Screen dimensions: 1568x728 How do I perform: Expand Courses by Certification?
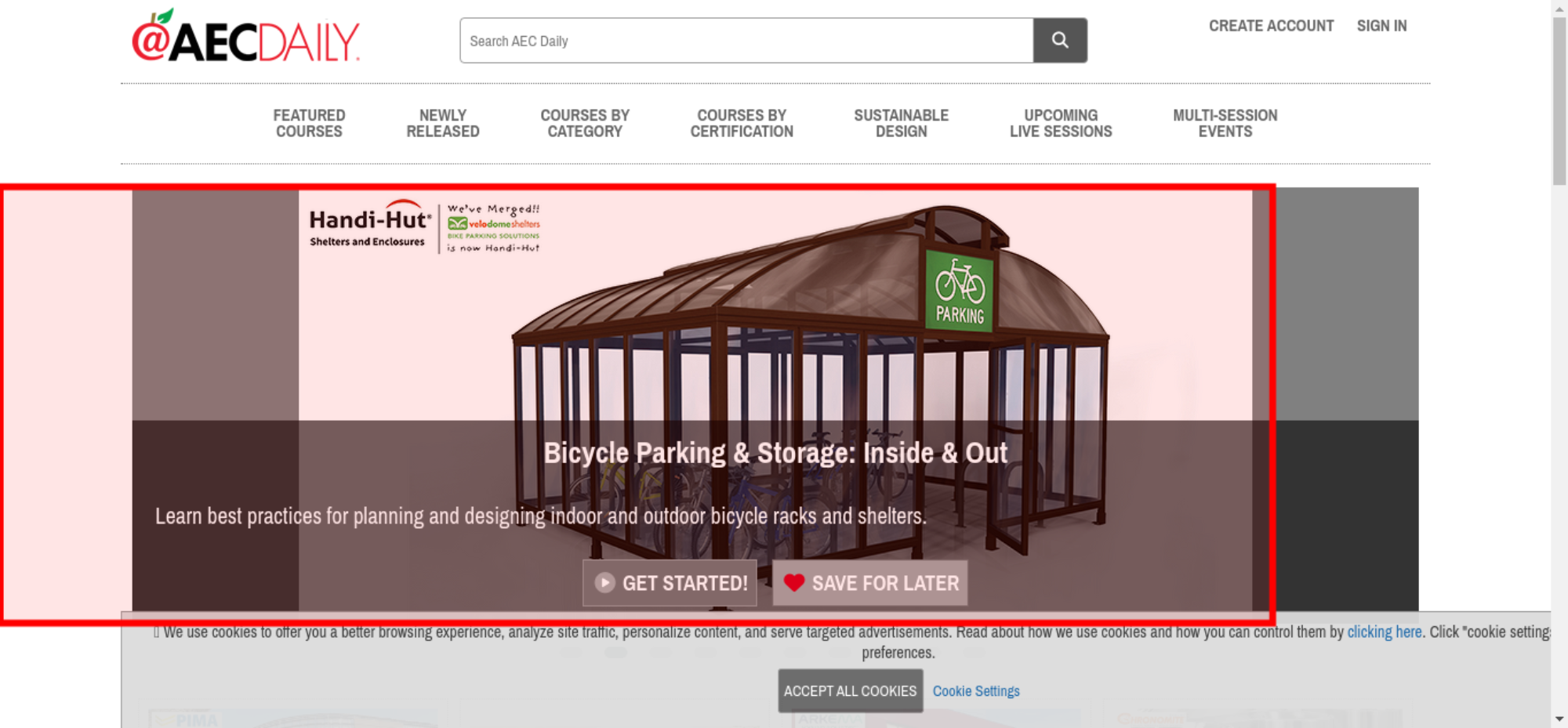pyautogui.click(x=742, y=123)
